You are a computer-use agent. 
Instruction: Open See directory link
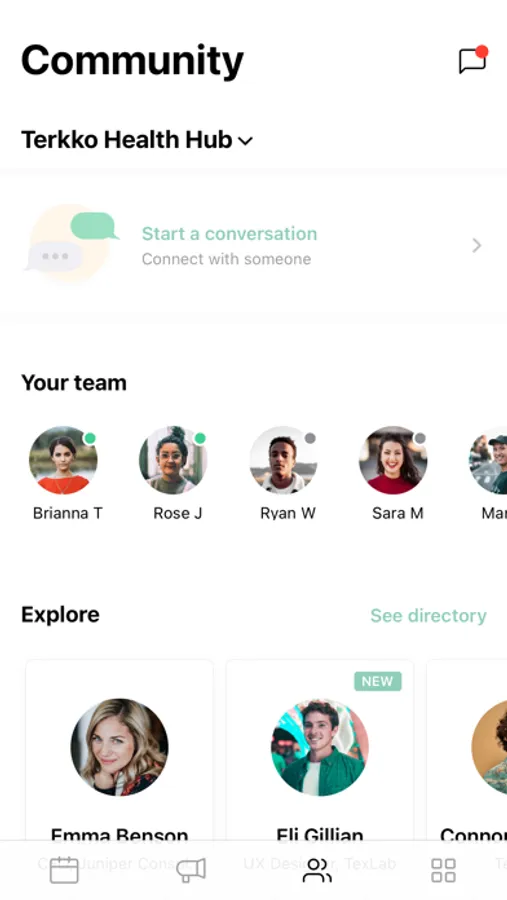(x=428, y=615)
